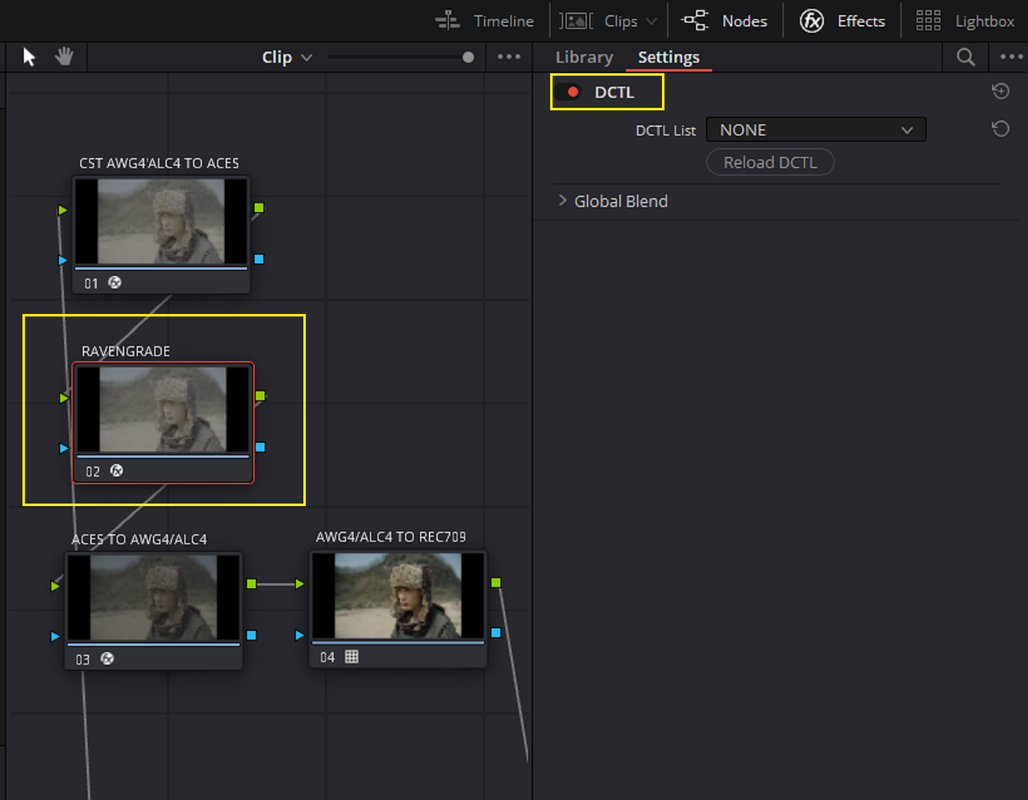Reset the DCTL List setting
Image resolution: width=1028 pixels, height=800 pixels.
pyautogui.click(x=1000, y=129)
